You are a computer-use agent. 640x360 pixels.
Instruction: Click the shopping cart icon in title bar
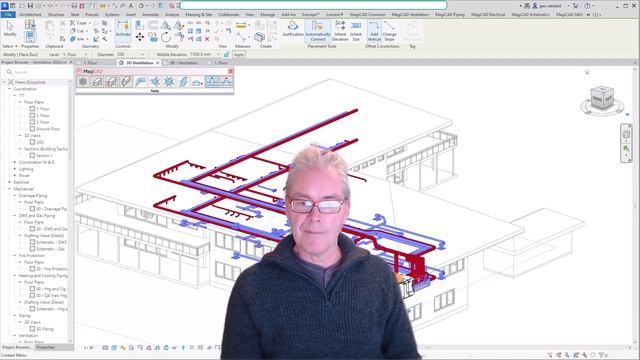[x=576, y=6]
